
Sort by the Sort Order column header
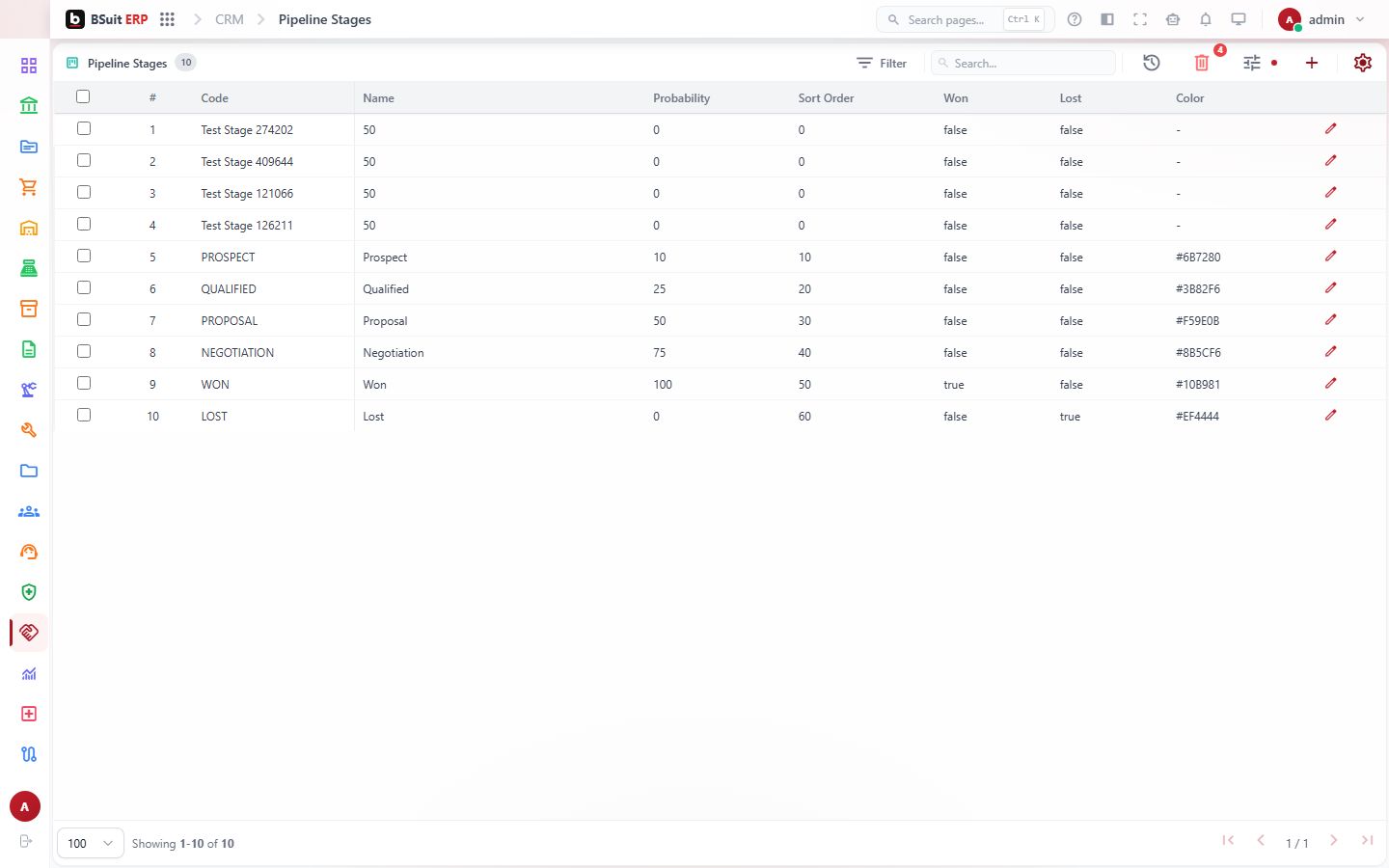826,98
